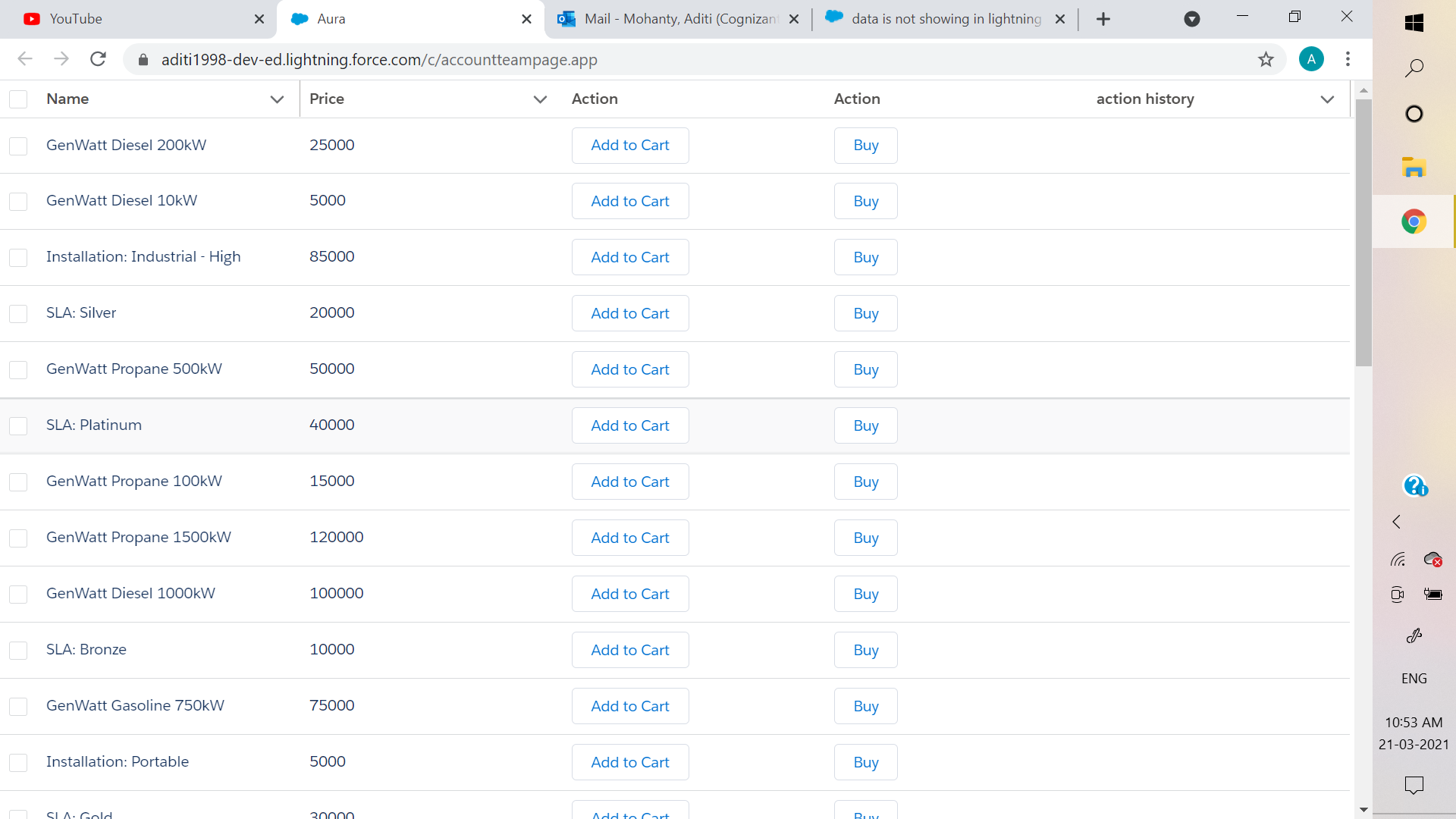Open Windows notification center icon
Viewport: 1456px width, 819px height.
pos(1414,785)
